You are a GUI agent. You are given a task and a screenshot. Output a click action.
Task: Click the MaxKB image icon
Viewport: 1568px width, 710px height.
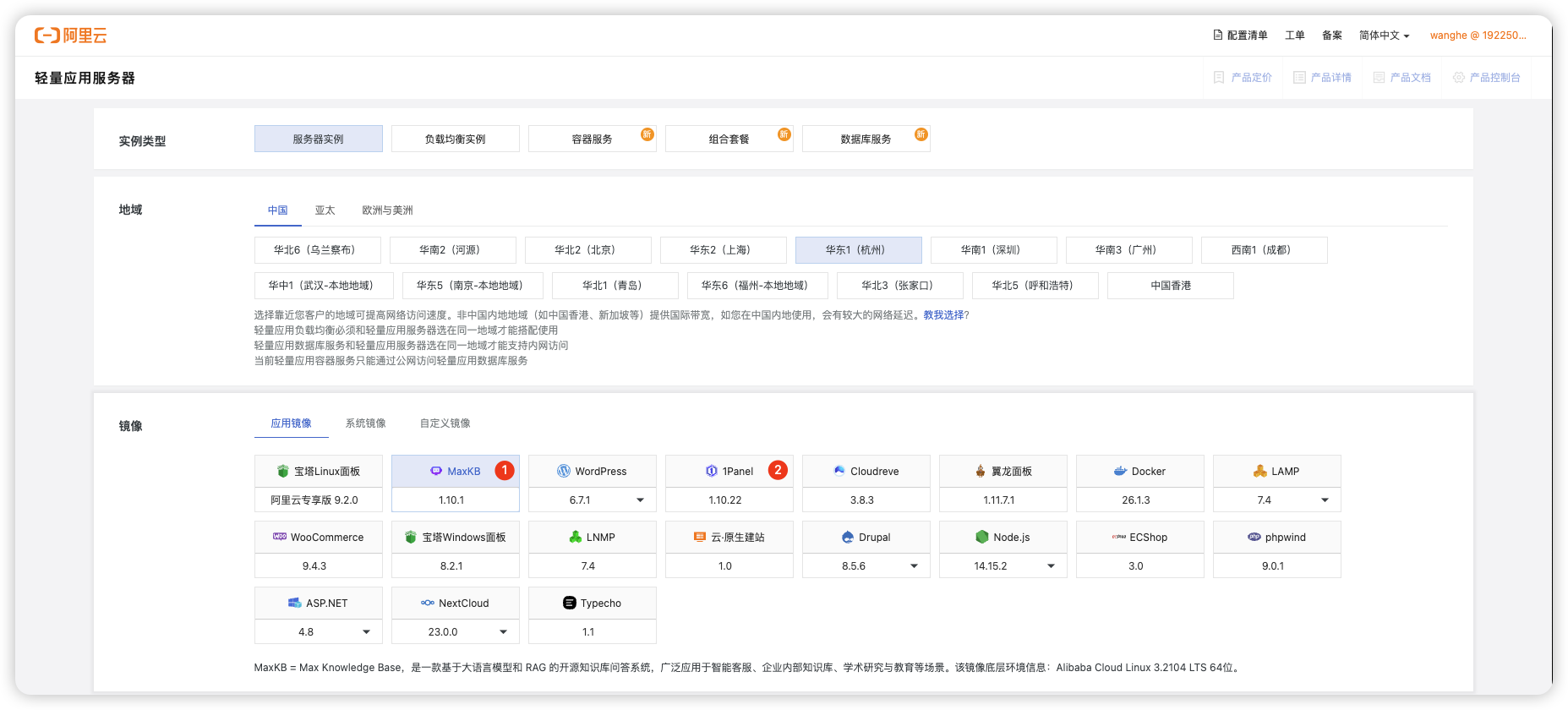tap(436, 472)
